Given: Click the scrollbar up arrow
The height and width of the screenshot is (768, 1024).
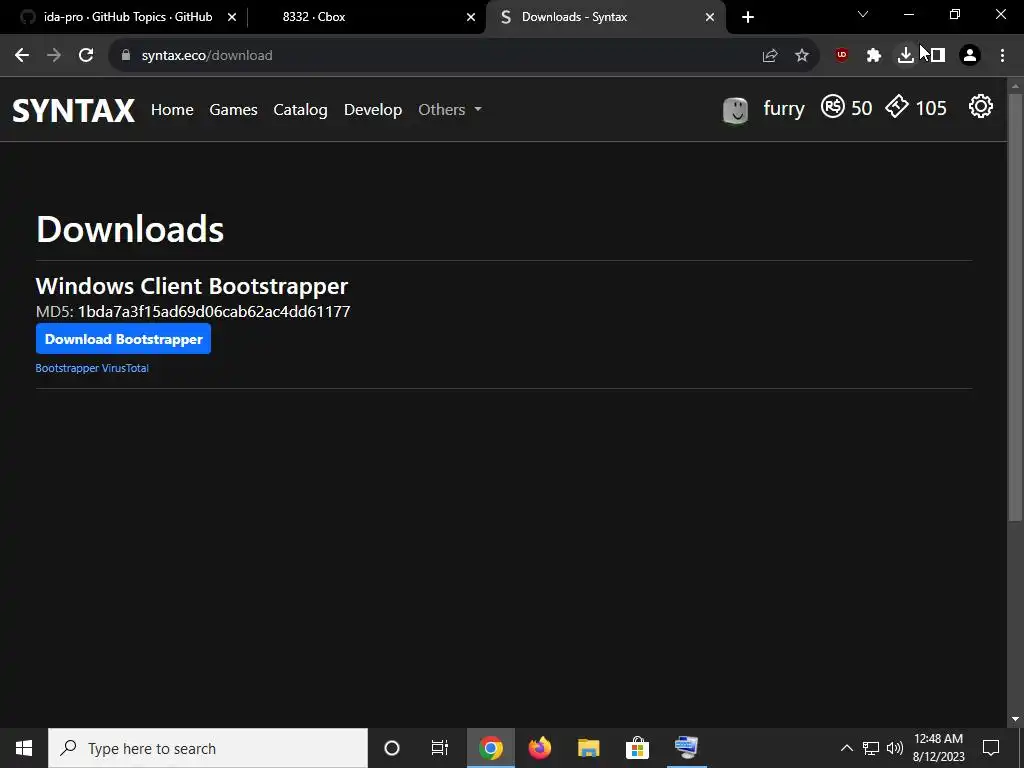Looking at the screenshot, I should (1016, 86).
